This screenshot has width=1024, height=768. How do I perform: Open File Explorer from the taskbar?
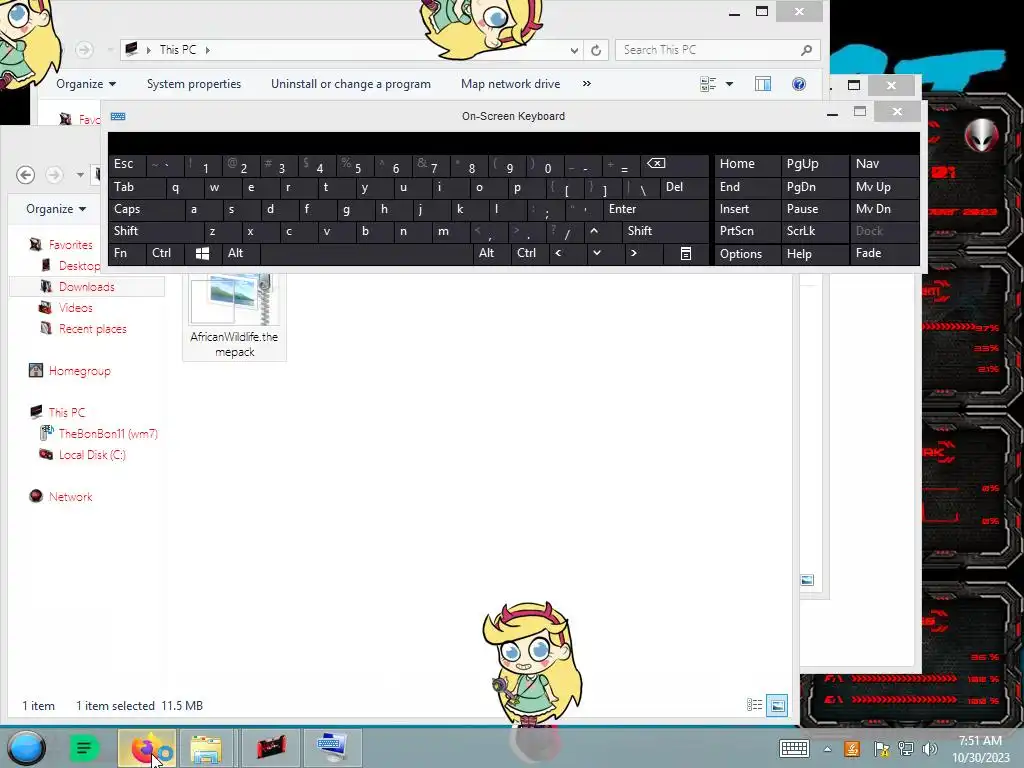(206, 748)
